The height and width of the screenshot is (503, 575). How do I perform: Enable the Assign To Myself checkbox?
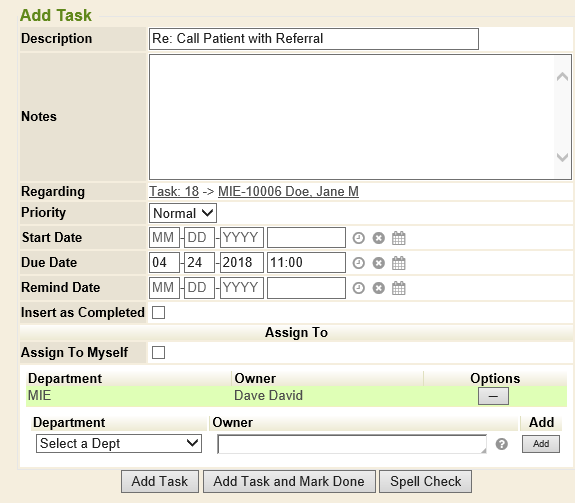click(x=158, y=353)
